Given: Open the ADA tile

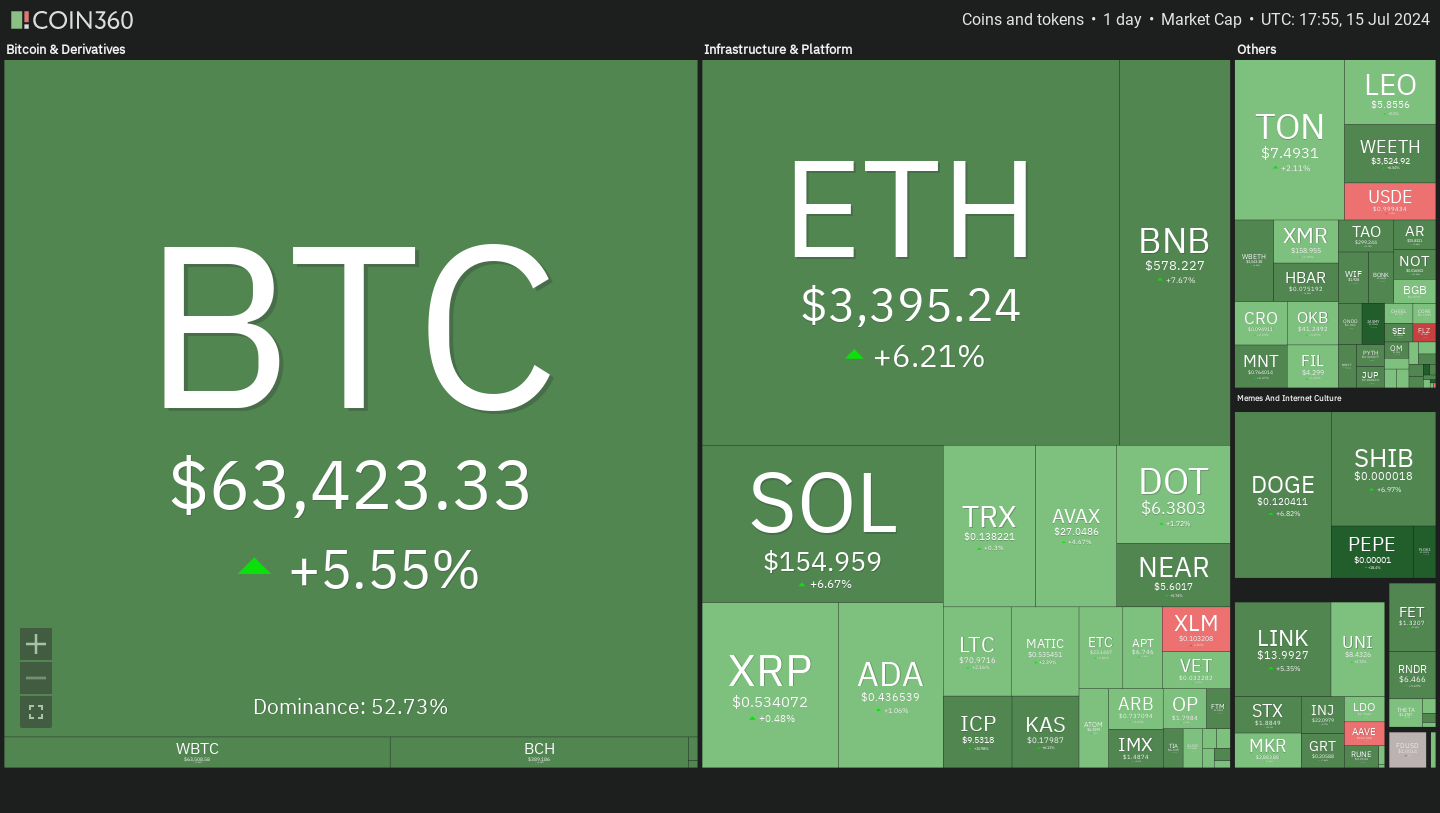Looking at the screenshot, I should [x=890, y=685].
